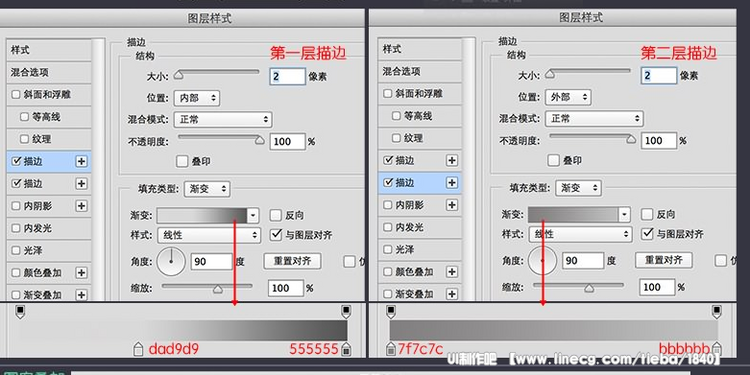This screenshot has height=375, width=750.
Task: Expand gradient picker arrow in the left dialog
Action: [x=253, y=216]
